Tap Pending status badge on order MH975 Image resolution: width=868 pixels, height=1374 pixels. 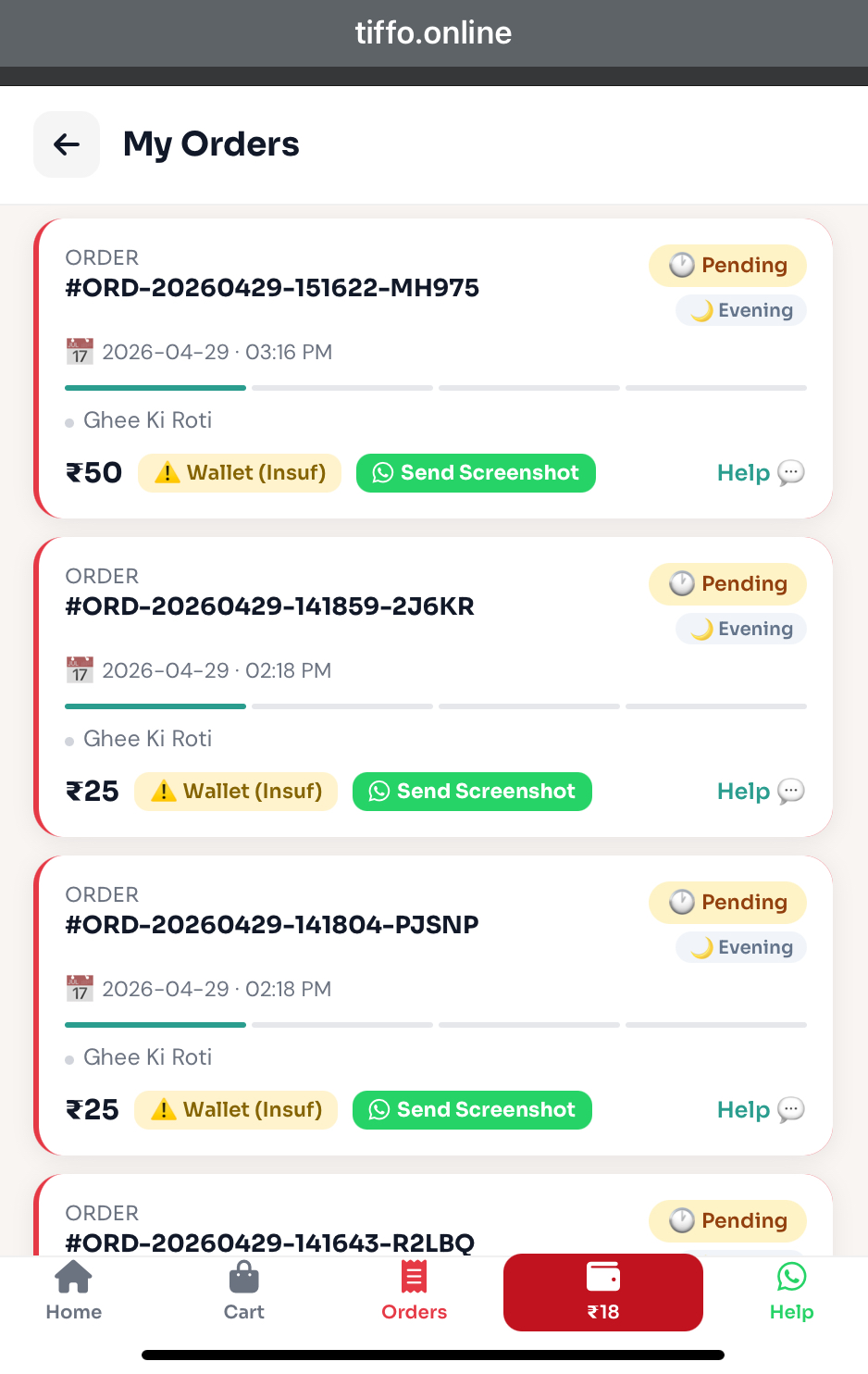coord(727,266)
